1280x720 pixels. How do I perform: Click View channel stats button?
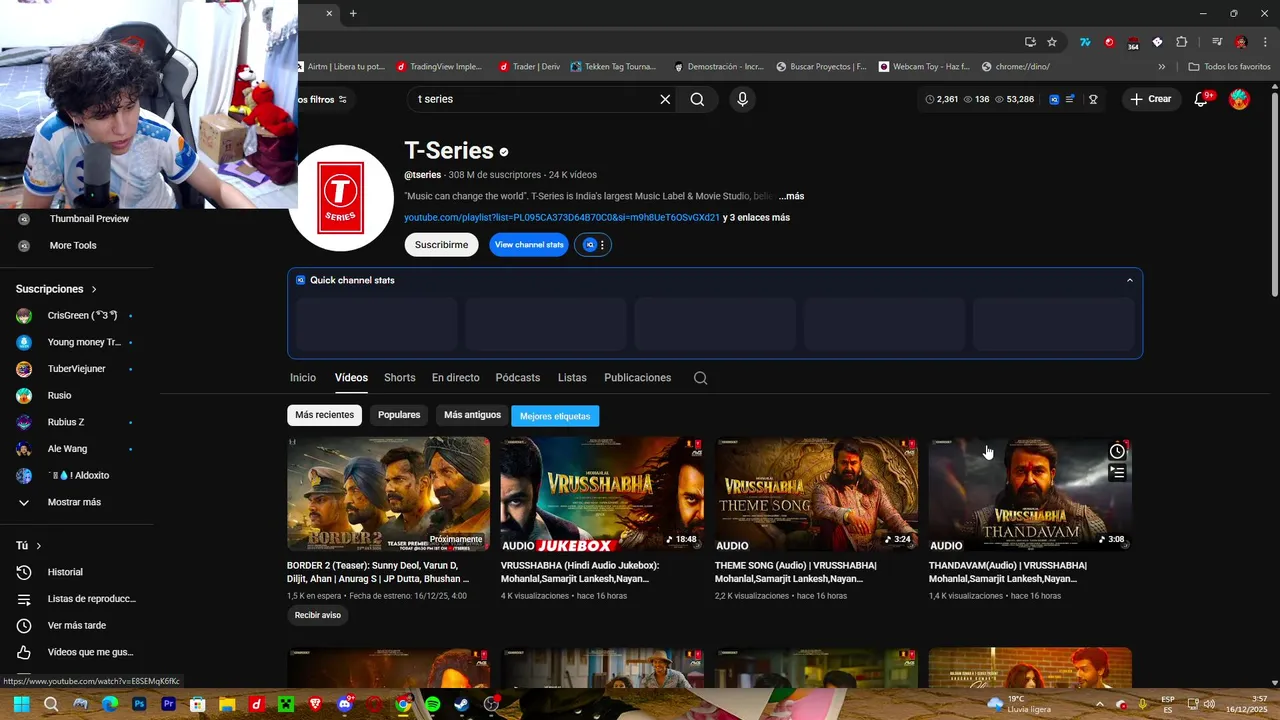click(529, 245)
